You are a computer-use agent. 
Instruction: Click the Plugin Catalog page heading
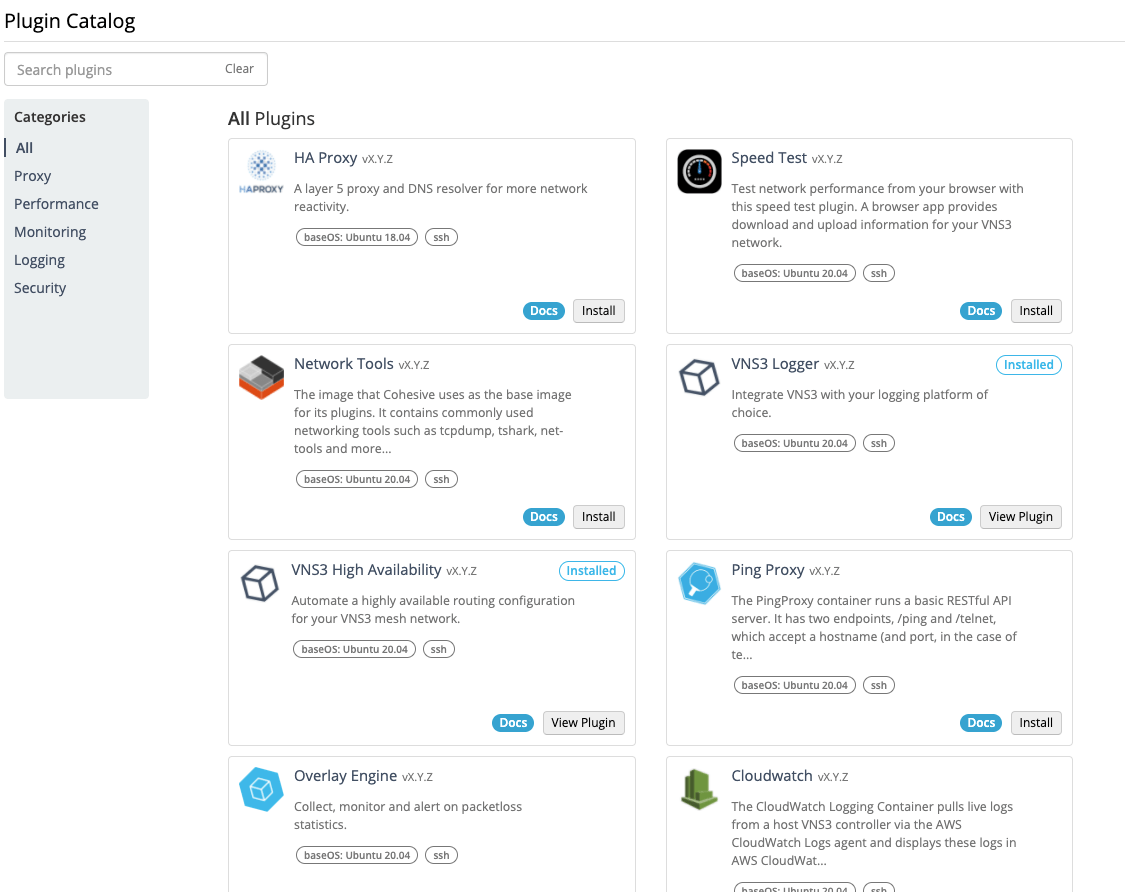tap(70, 21)
